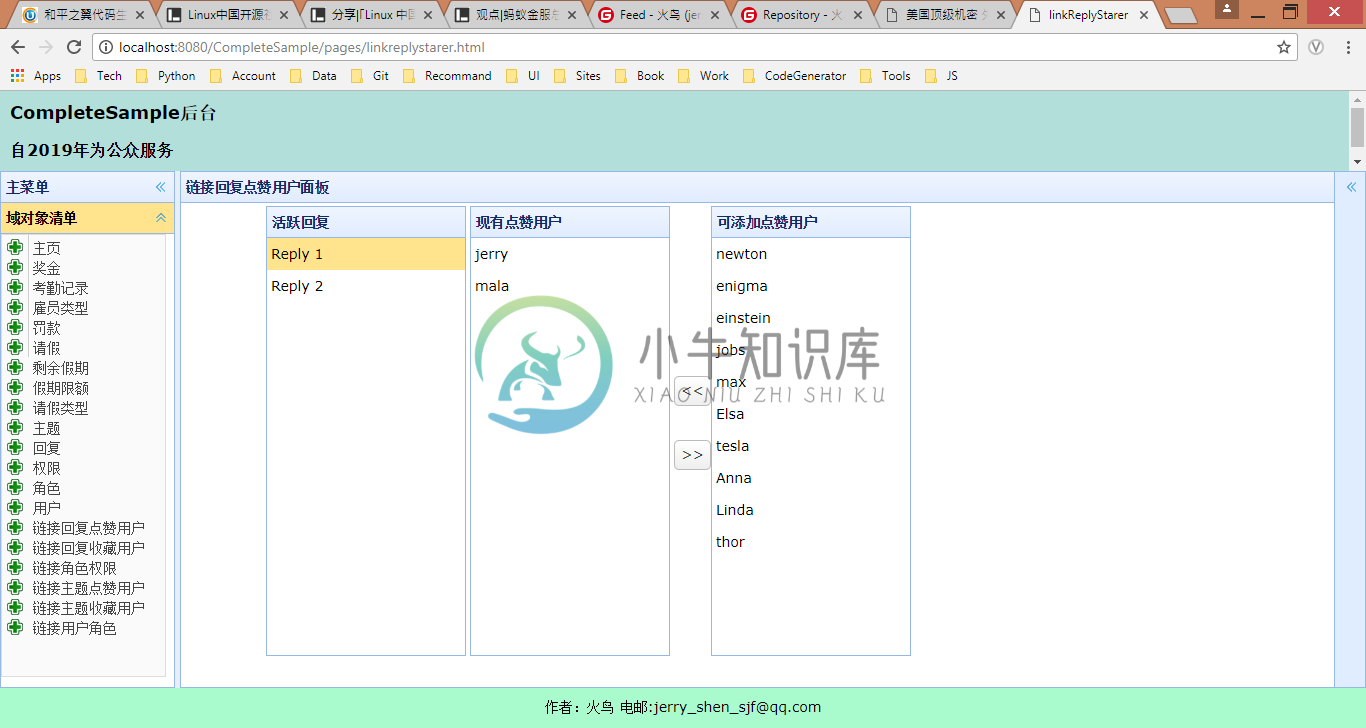Click the plus icon beside 链接回复收藏用户

click(15, 547)
